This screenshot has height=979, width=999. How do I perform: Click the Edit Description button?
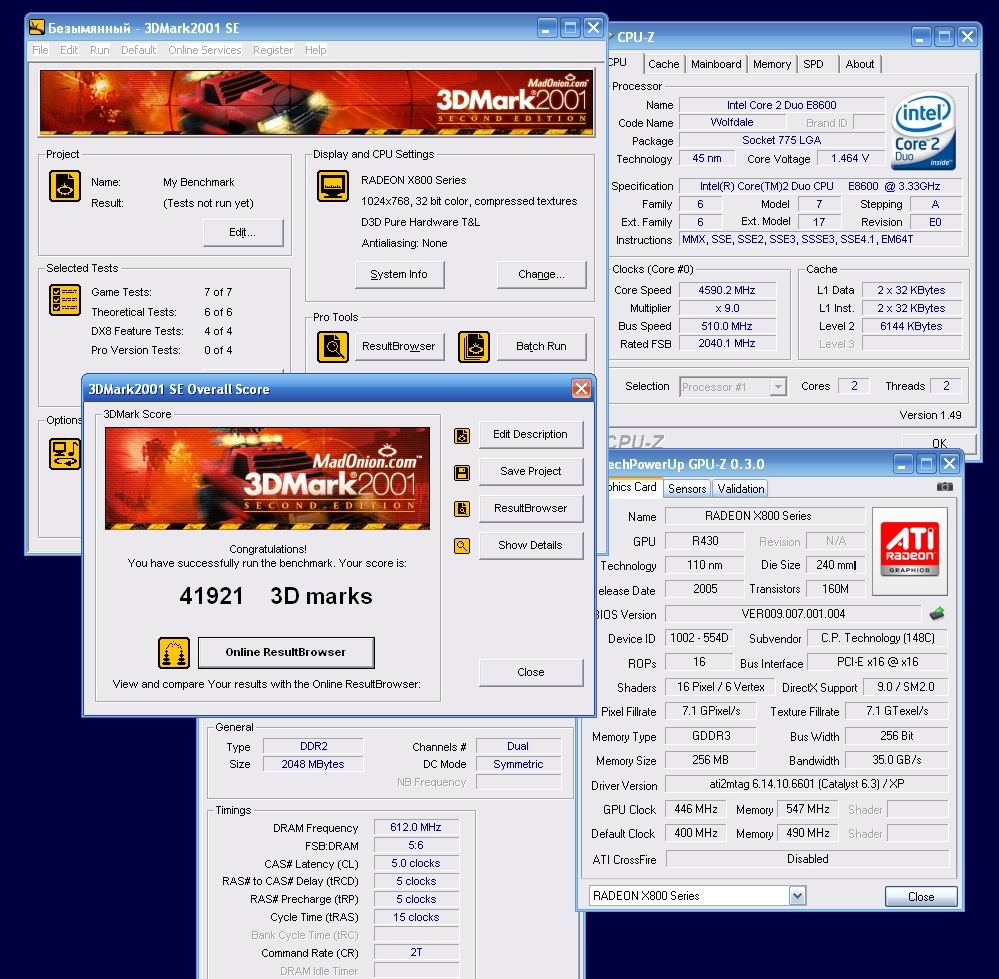[531, 434]
